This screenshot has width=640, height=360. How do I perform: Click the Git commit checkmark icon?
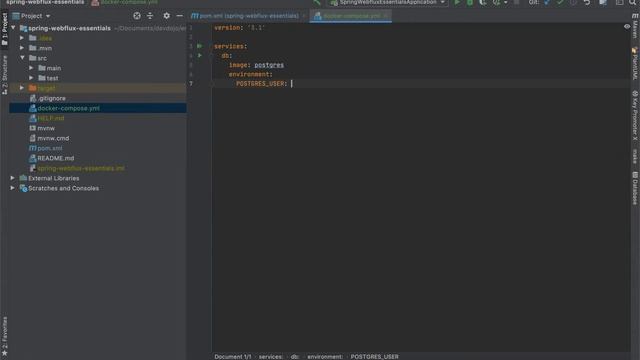point(560,2)
